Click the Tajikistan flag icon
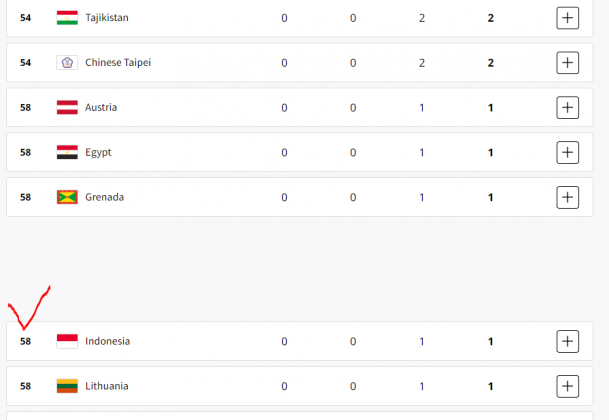Image resolution: width=609 pixels, height=420 pixels. click(x=68, y=18)
